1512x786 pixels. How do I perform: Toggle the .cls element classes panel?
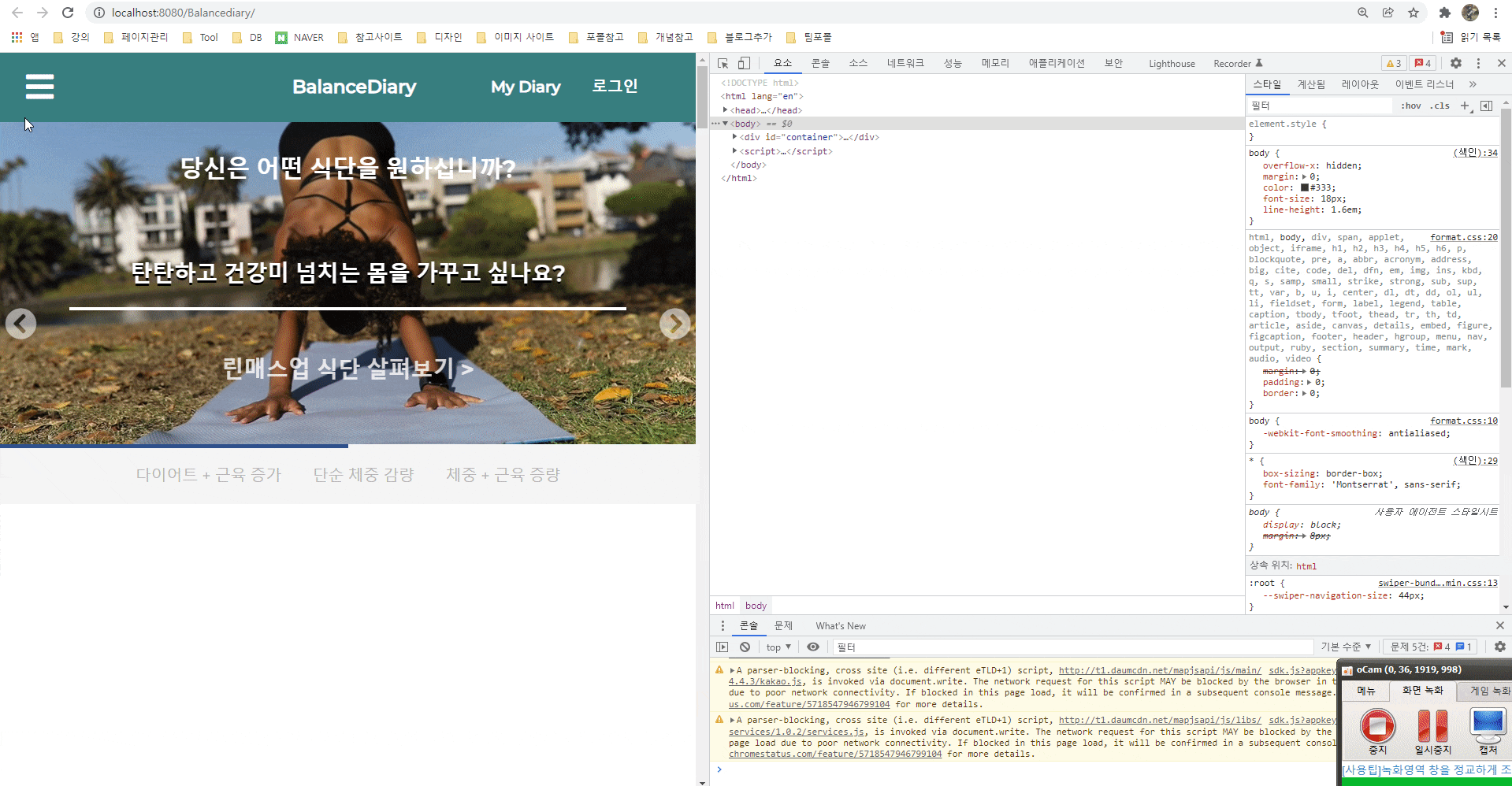(x=1440, y=106)
